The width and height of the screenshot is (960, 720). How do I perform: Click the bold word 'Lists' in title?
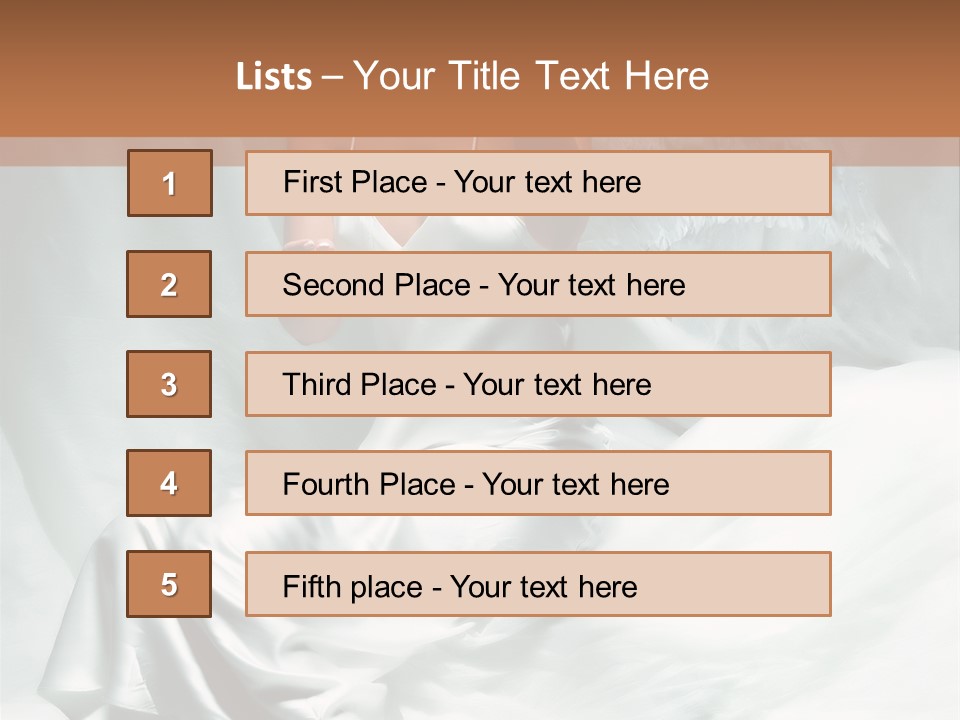(274, 77)
